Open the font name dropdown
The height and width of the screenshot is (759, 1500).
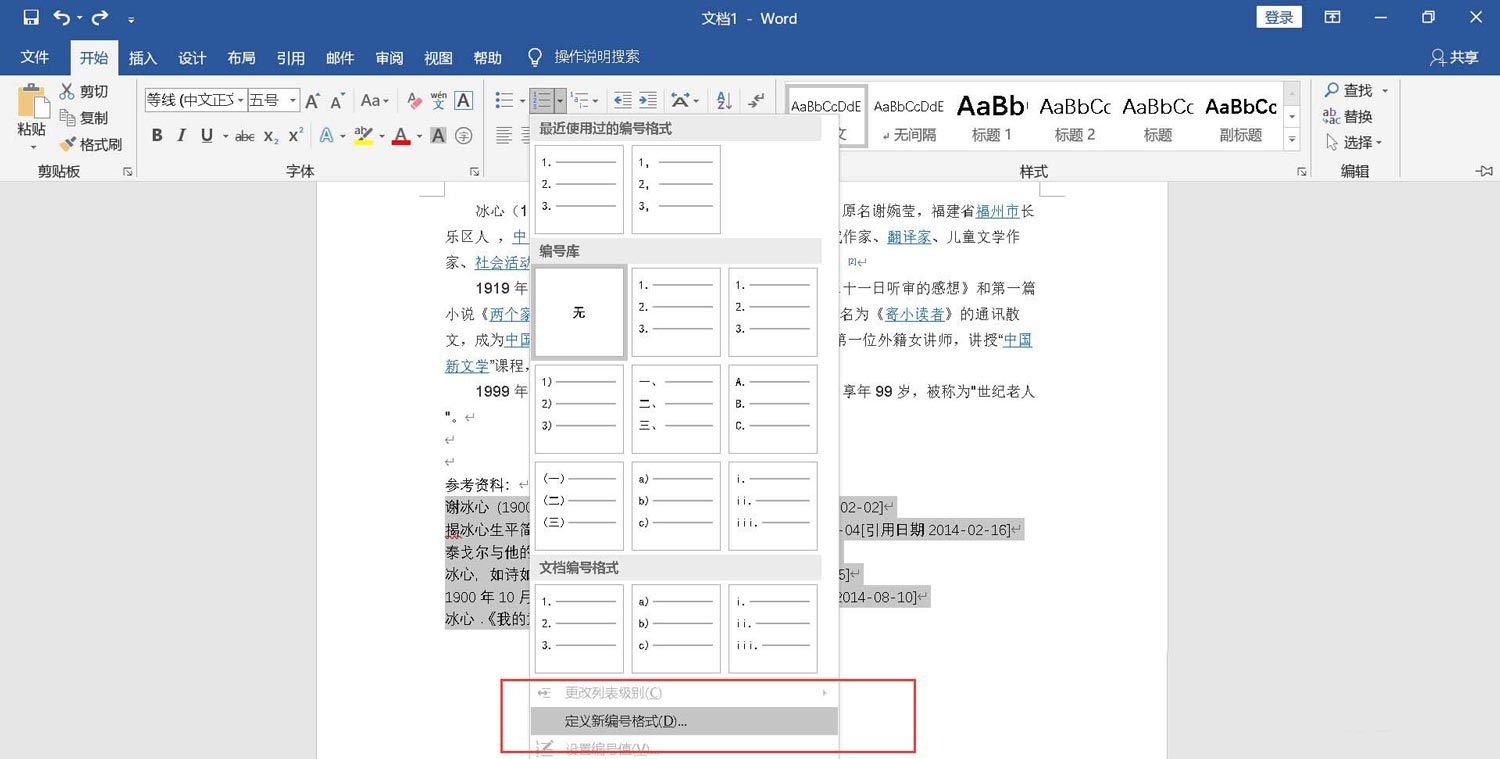click(x=240, y=101)
